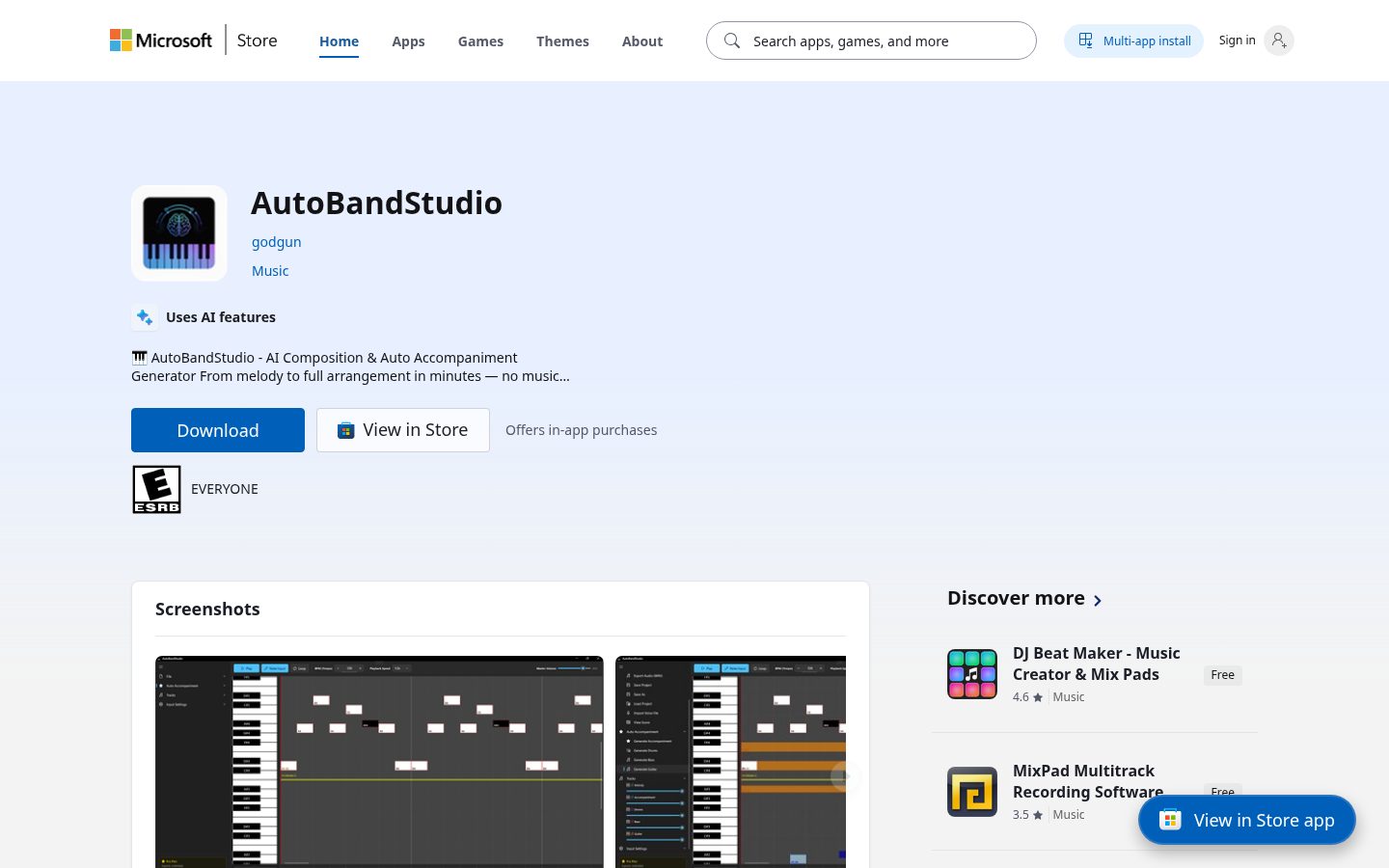
Task: Open MixPad Multitrack Recording Software title
Action: [1088, 781]
